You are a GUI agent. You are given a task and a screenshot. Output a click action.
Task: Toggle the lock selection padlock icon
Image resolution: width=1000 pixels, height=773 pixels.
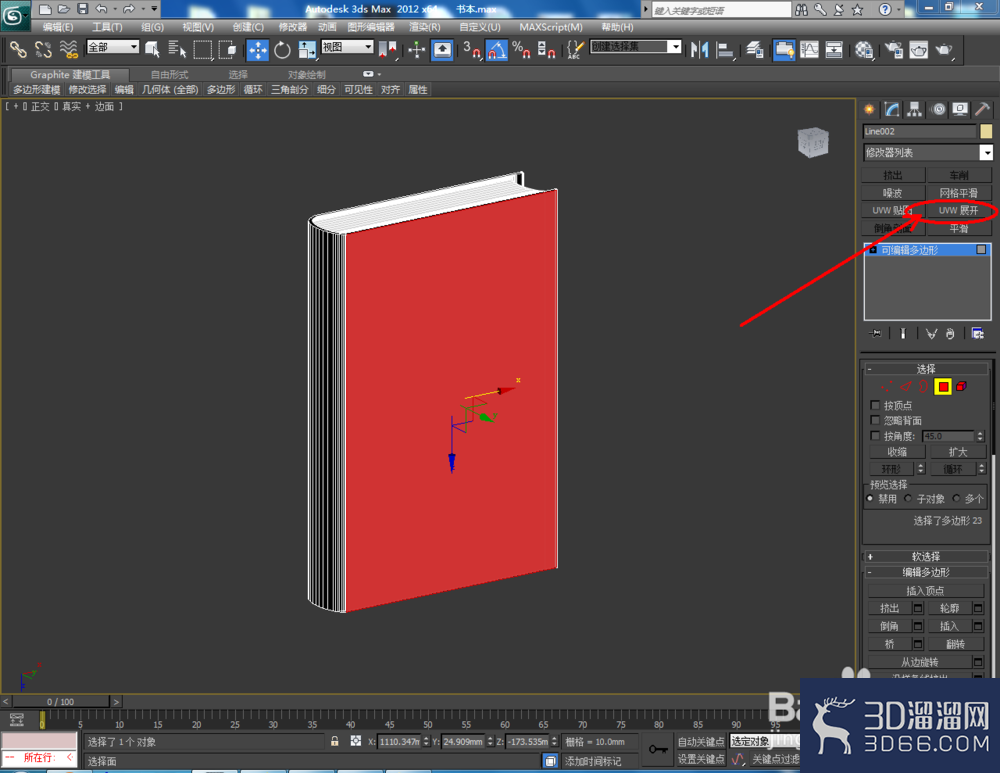click(x=334, y=741)
